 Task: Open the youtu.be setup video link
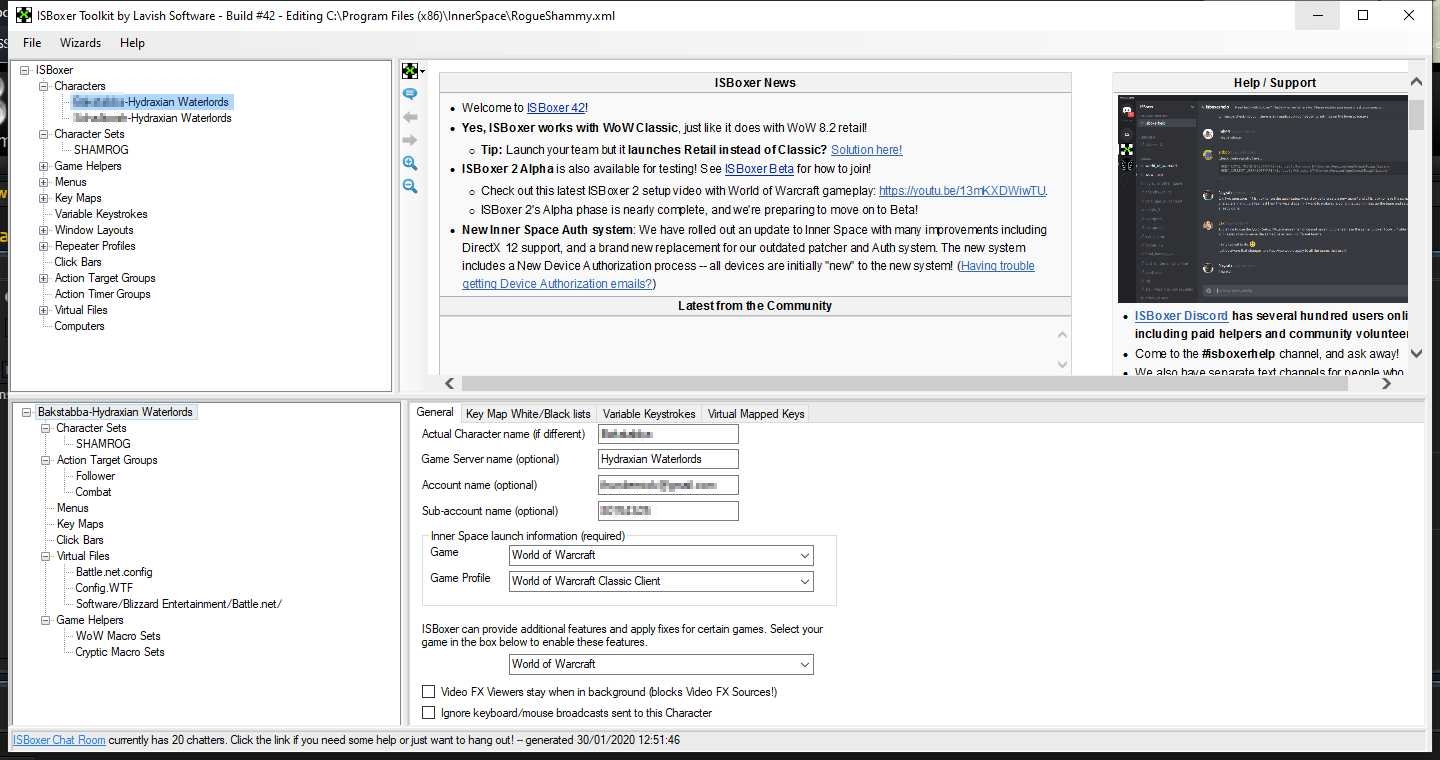(x=962, y=191)
